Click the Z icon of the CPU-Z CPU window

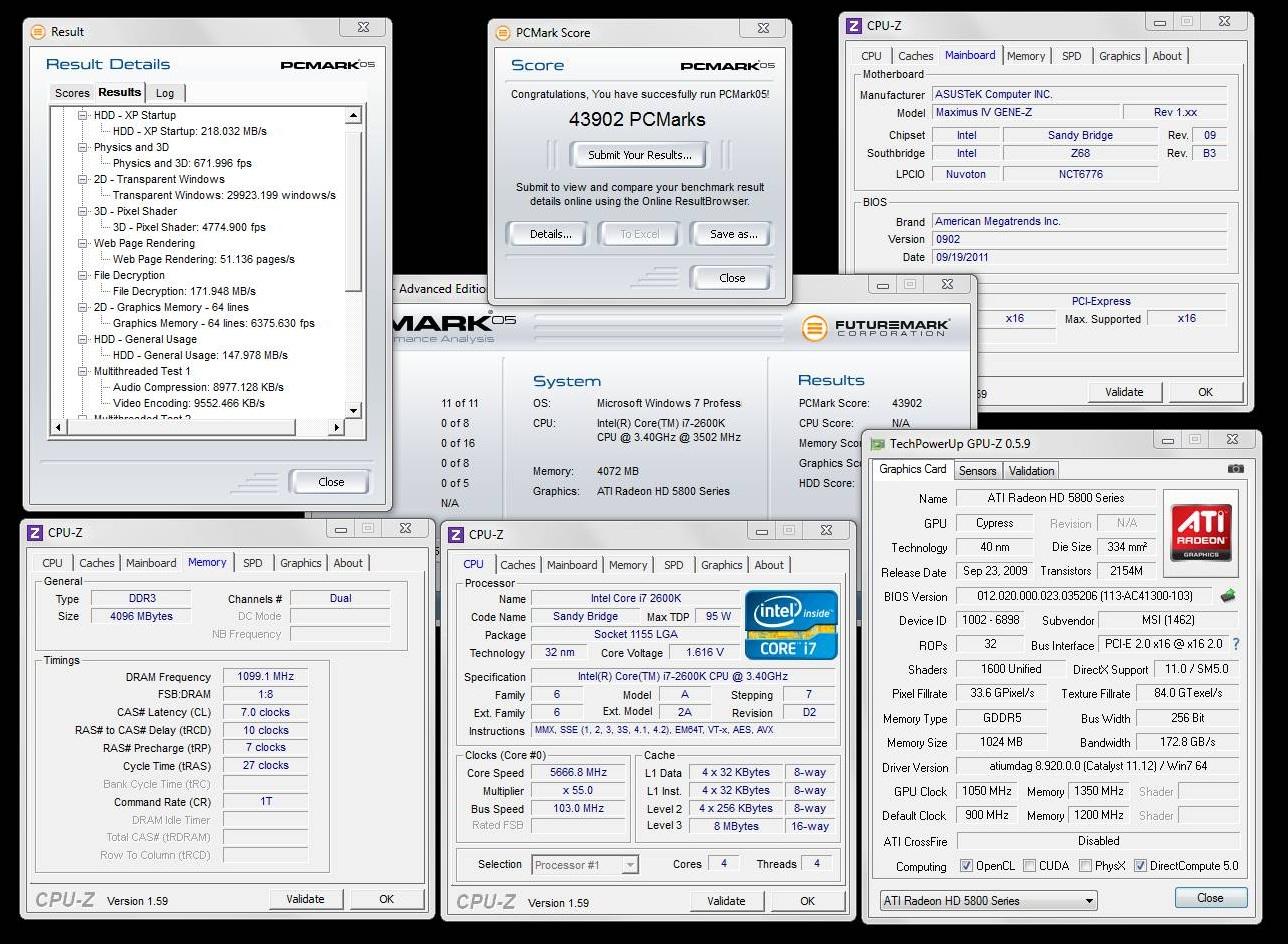[x=456, y=534]
